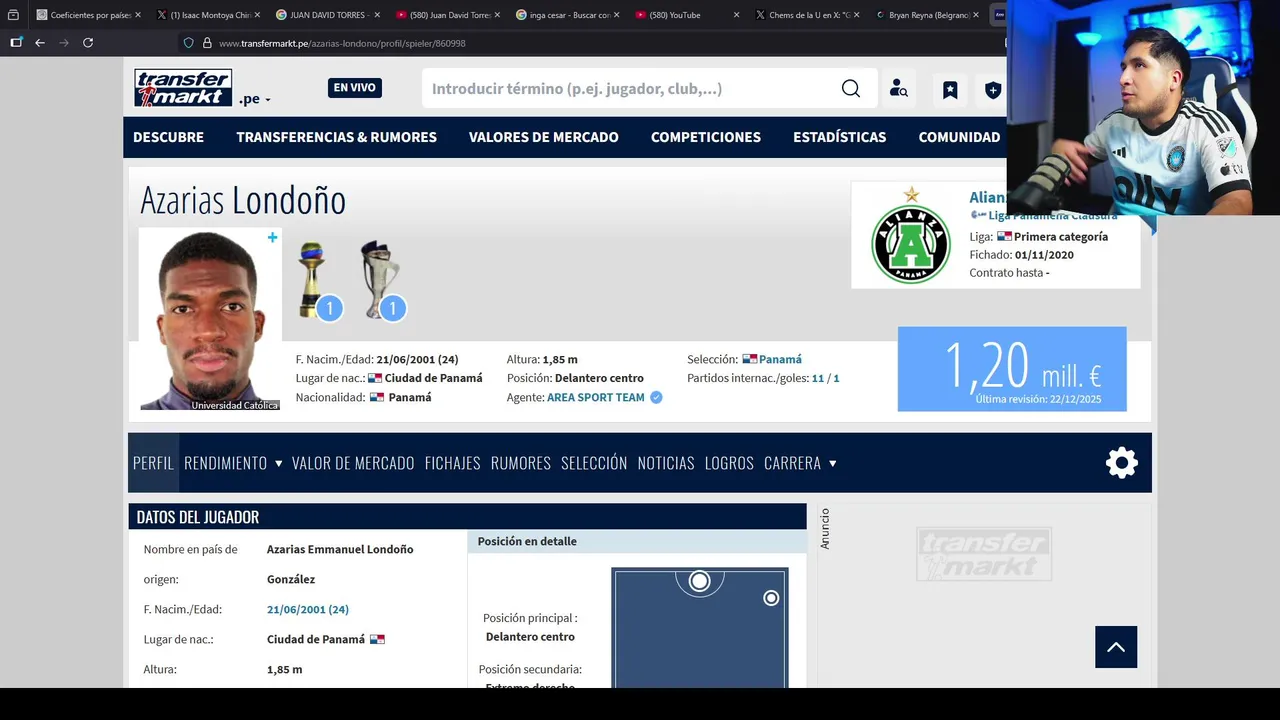This screenshot has width=1280, height=720.
Task: Select the LOGROS tab
Action: click(x=729, y=463)
